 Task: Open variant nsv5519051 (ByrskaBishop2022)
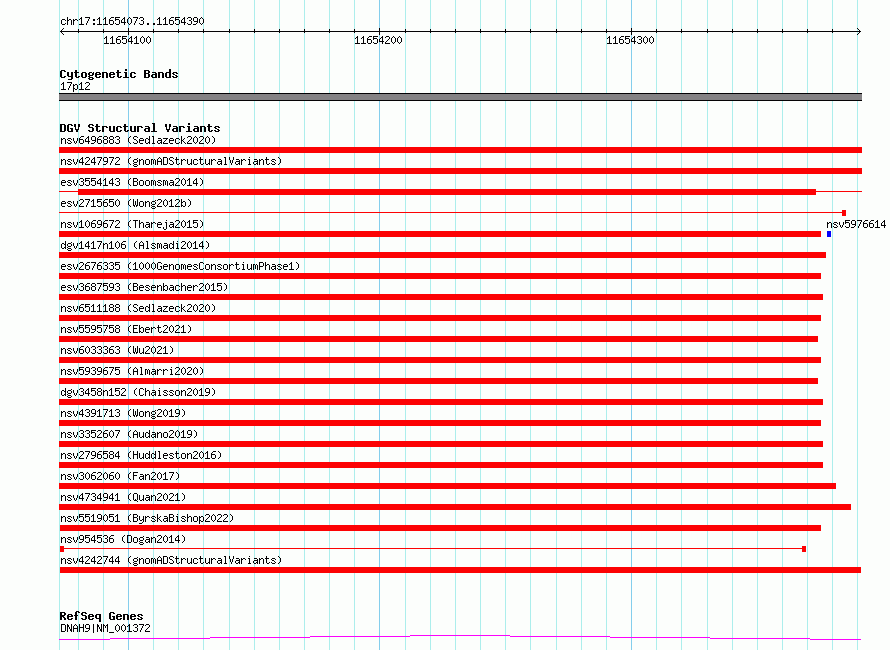147,518
